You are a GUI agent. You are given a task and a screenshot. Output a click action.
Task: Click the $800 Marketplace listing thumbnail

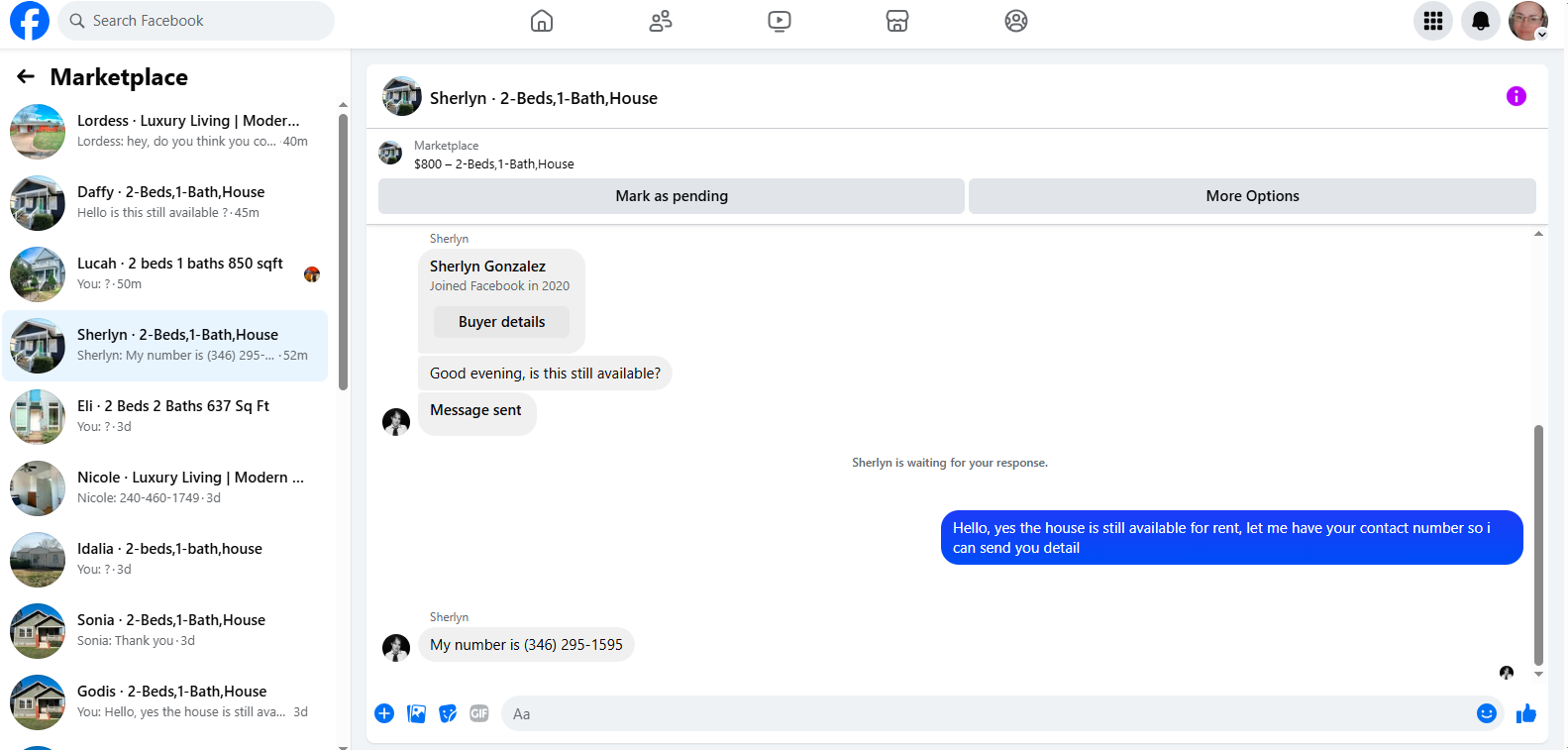coord(390,153)
